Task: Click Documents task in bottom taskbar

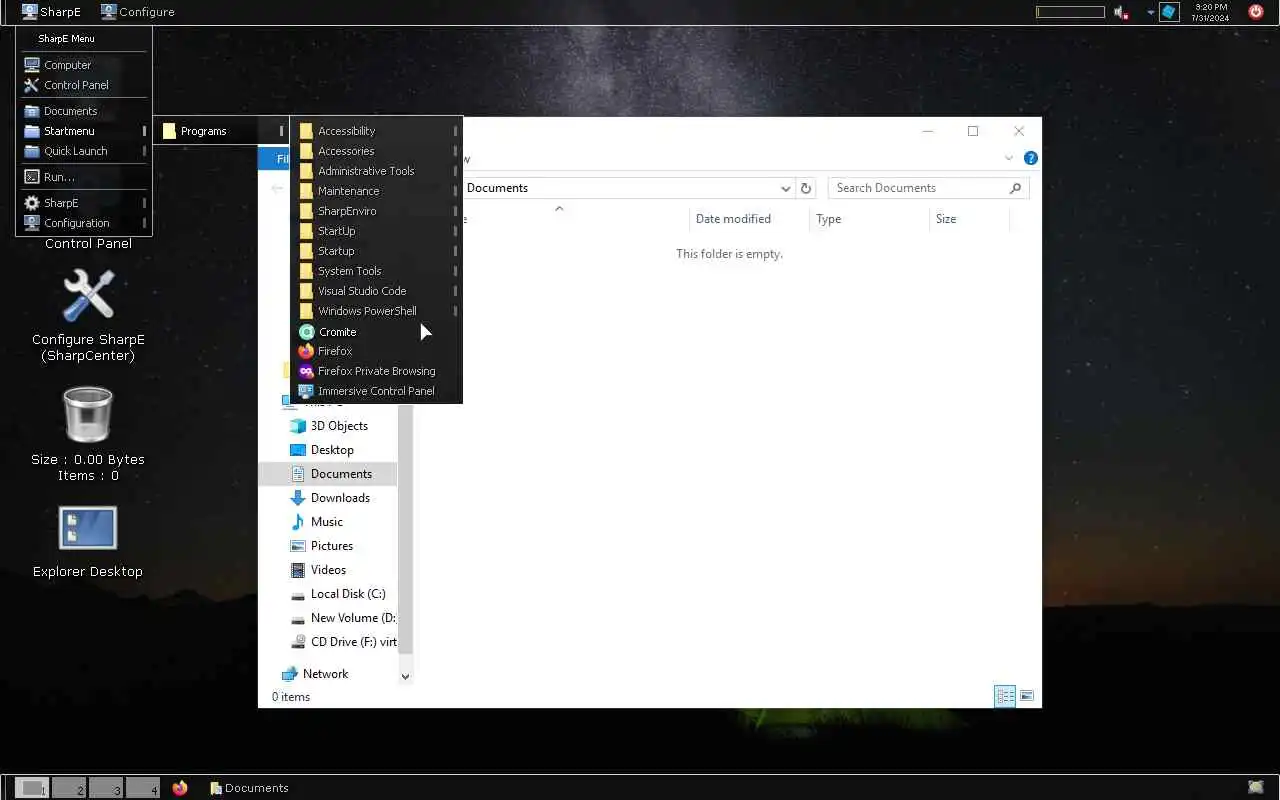Action: pos(250,788)
